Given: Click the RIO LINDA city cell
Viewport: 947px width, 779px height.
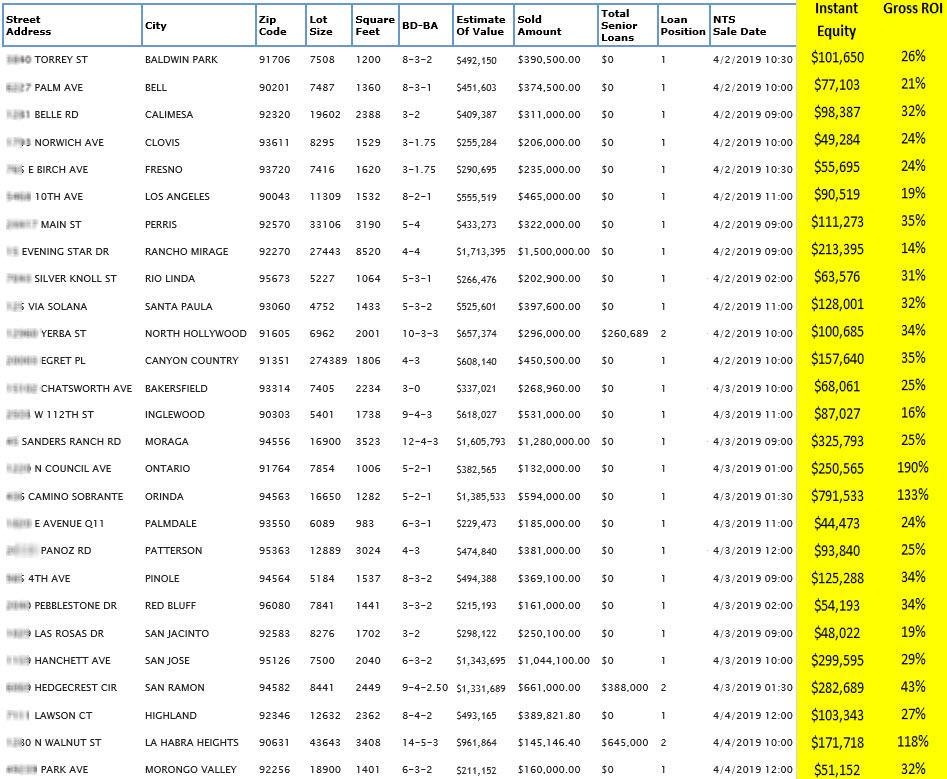Looking at the screenshot, I should [170, 279].
